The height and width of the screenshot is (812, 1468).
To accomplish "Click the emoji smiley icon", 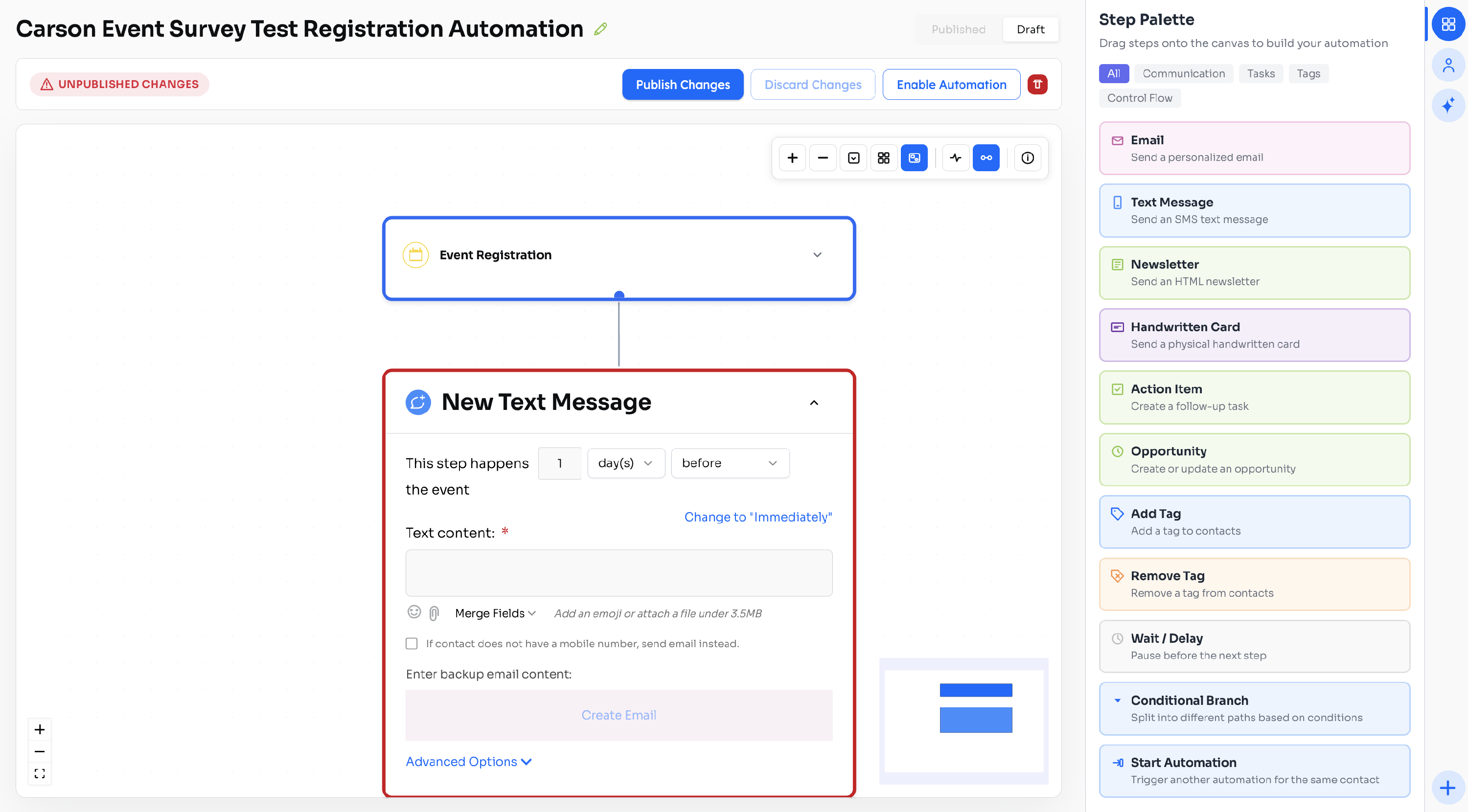I will [x=414, y=612].
